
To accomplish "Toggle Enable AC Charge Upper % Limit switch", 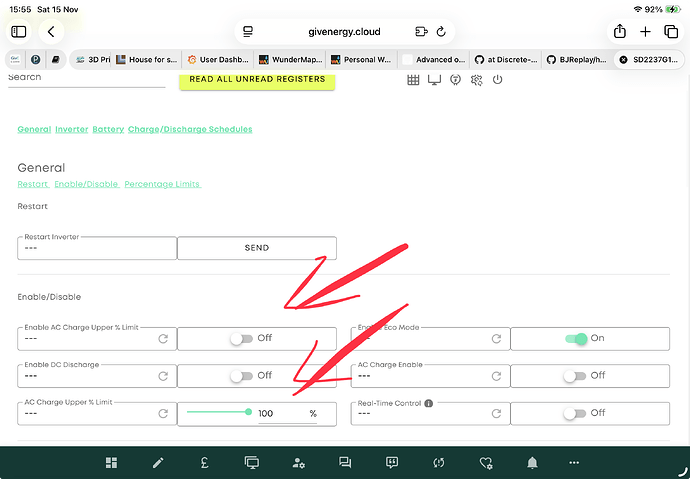I will click(x=241, y=339).
